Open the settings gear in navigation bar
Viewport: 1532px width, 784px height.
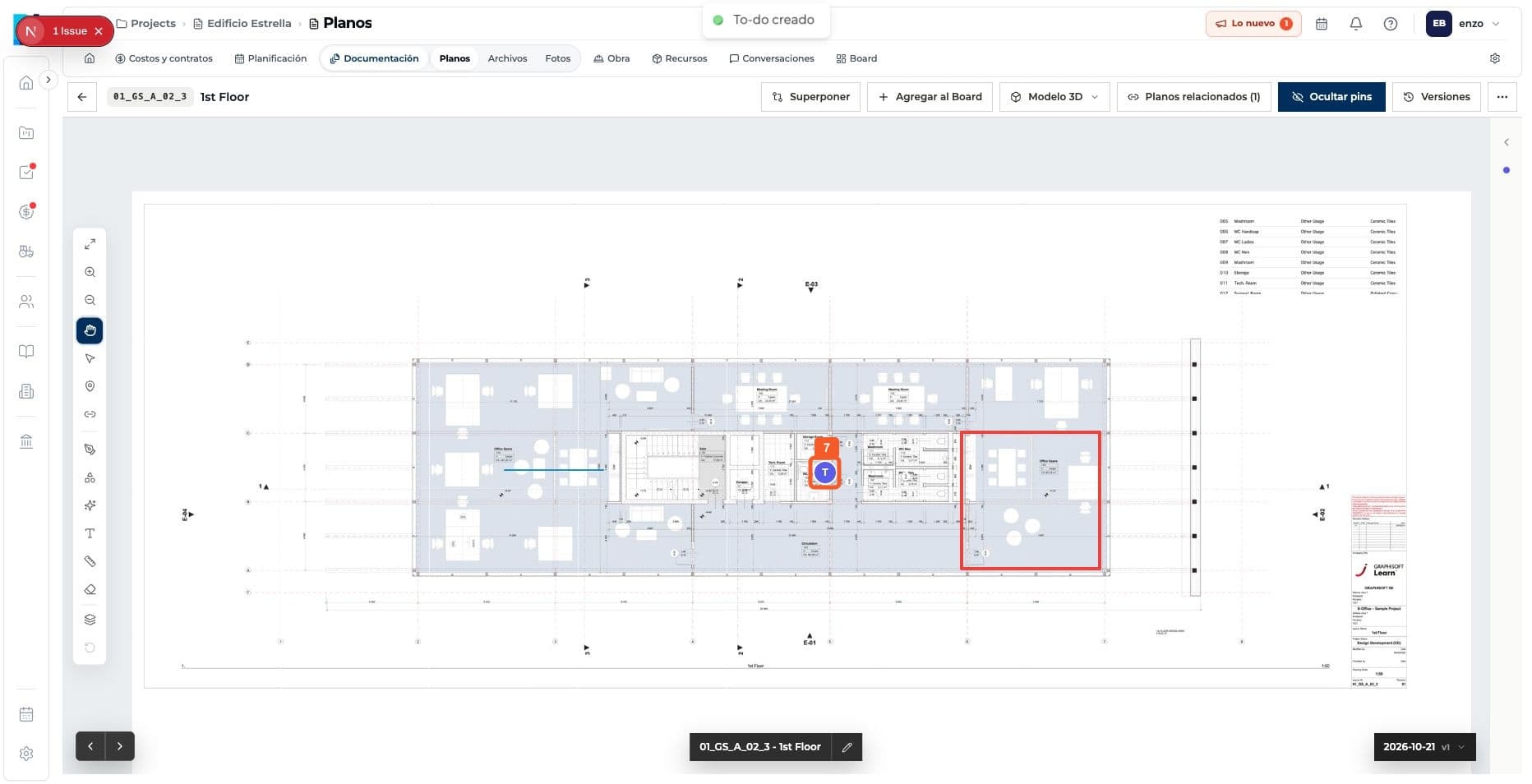click(x=1495, y=58)
